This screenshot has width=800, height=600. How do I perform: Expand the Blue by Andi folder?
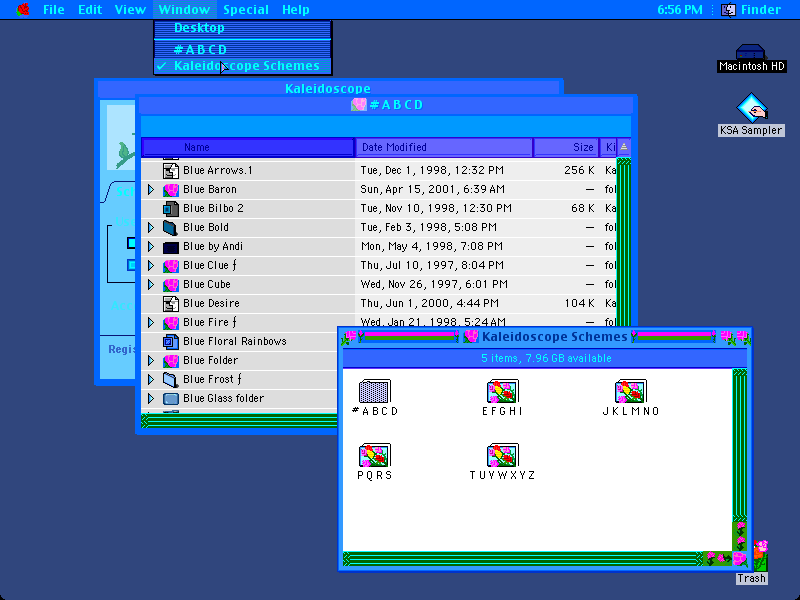coord(151,246)
